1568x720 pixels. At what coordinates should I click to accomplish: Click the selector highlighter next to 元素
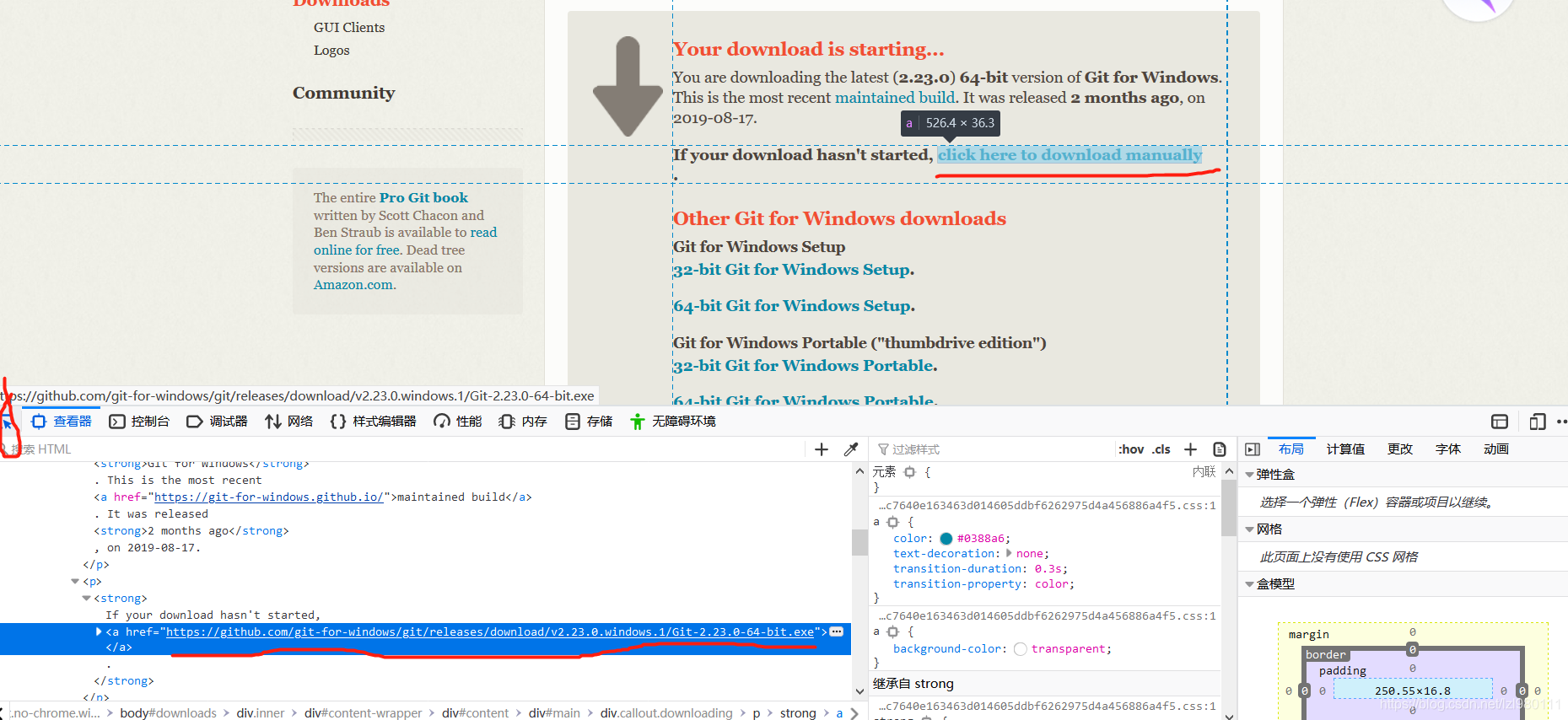coord(909,472)
